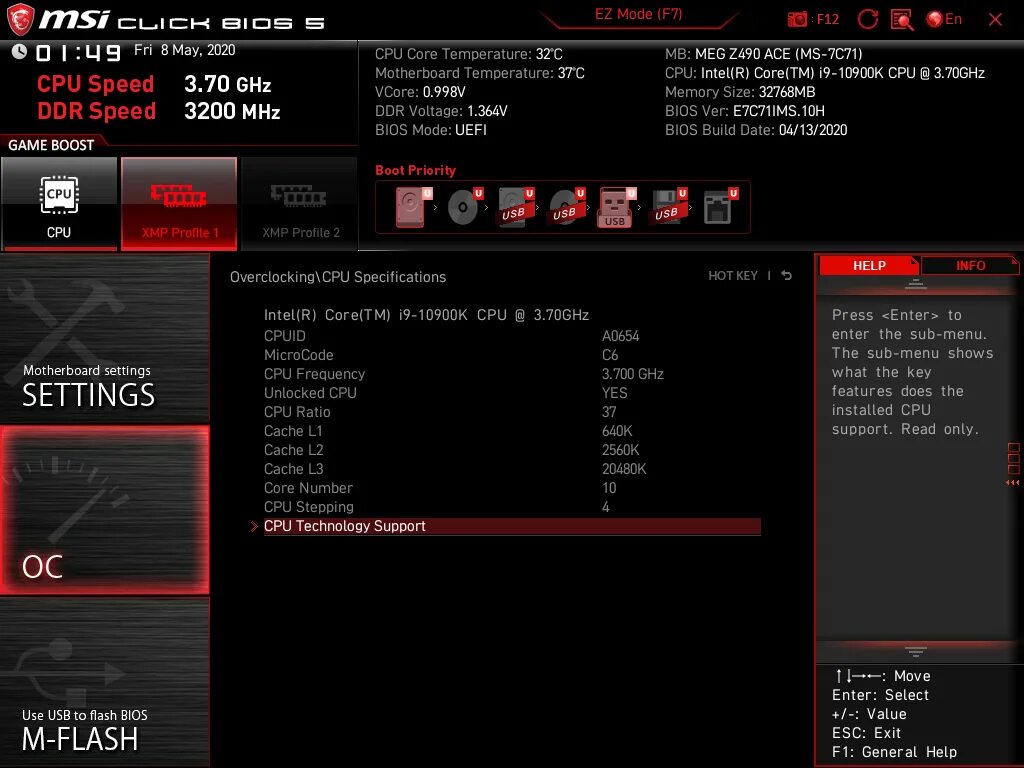Image resolution: width=1024 pixels, height=768 pixels.
Task: Select the CPU Stepping row
Action: [512, 507]
